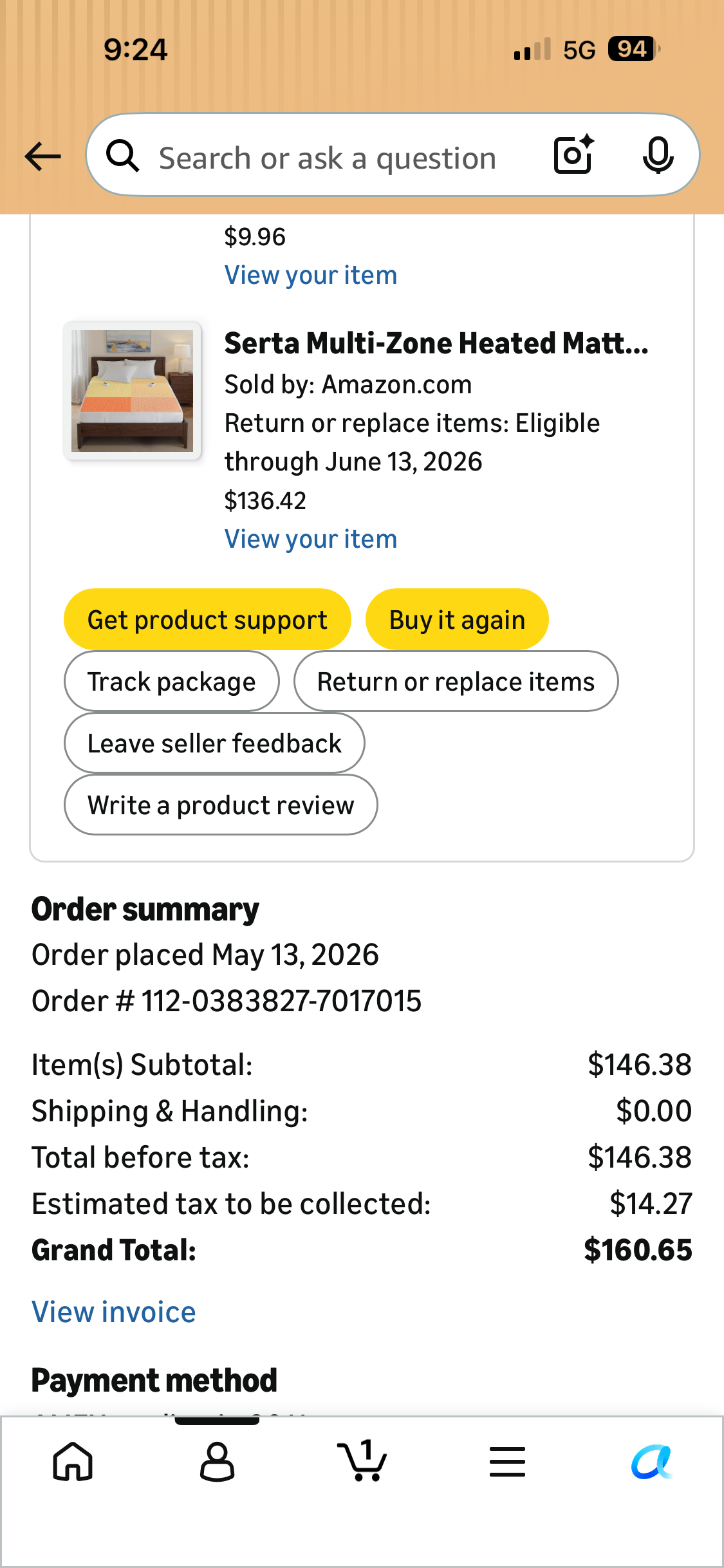Image resolution: width=724 pixels, height=1568 pixels.
Task: Tap the search magnifier icon
Action: 122,156
